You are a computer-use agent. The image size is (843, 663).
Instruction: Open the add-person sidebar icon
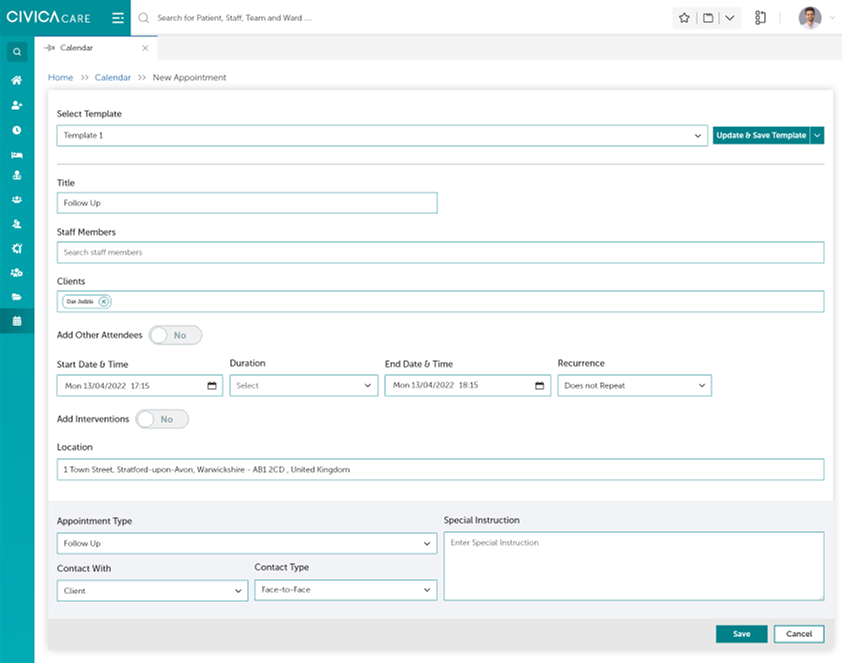click(17, 105)
